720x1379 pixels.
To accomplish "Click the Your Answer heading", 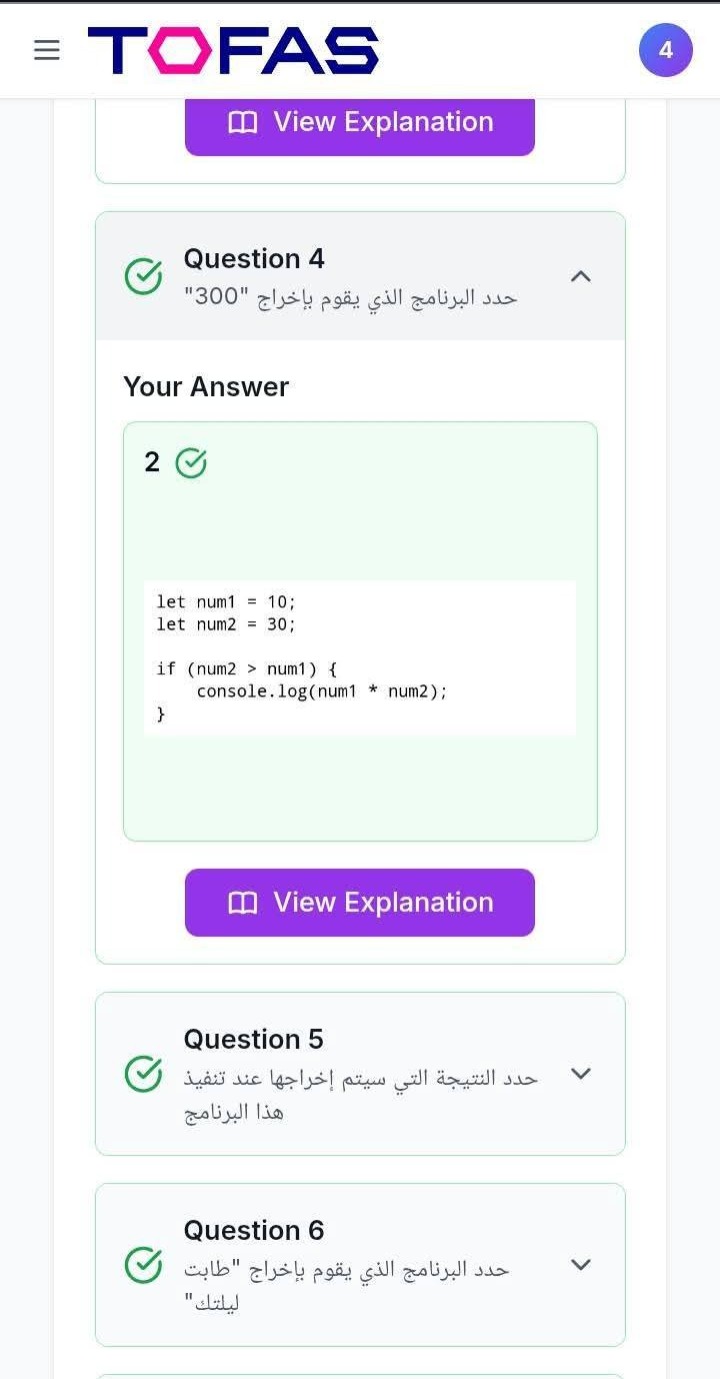I will click(x=206, y=387).
